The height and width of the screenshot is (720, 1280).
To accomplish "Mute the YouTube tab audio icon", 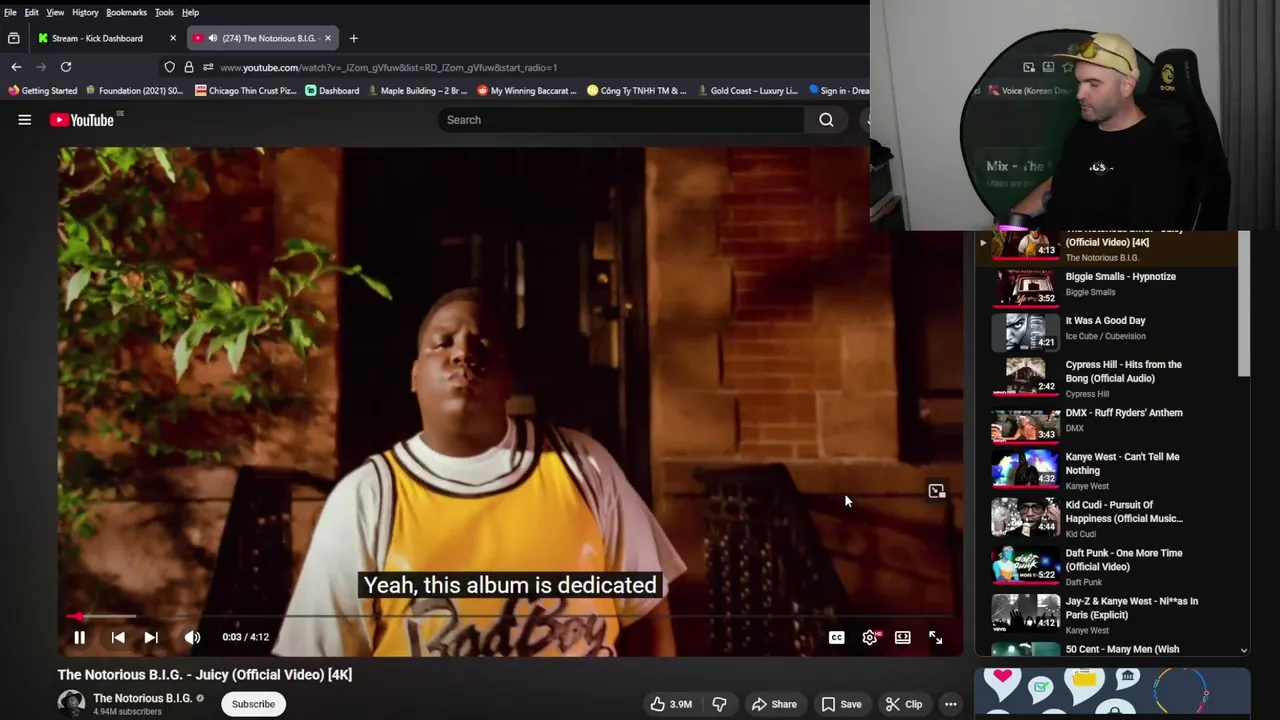I will tap(213, 38).
